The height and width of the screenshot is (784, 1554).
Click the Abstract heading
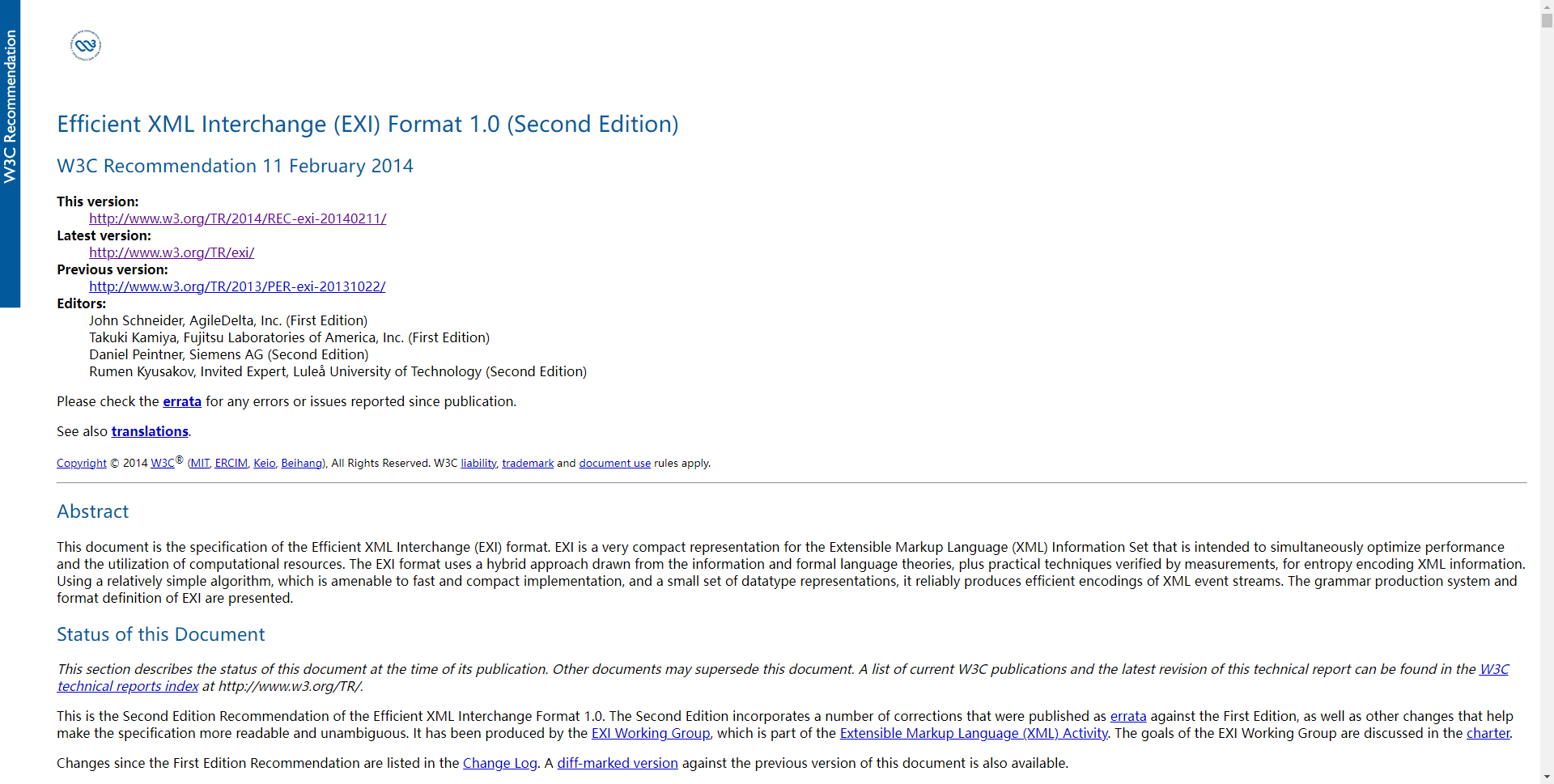[93, 511]
